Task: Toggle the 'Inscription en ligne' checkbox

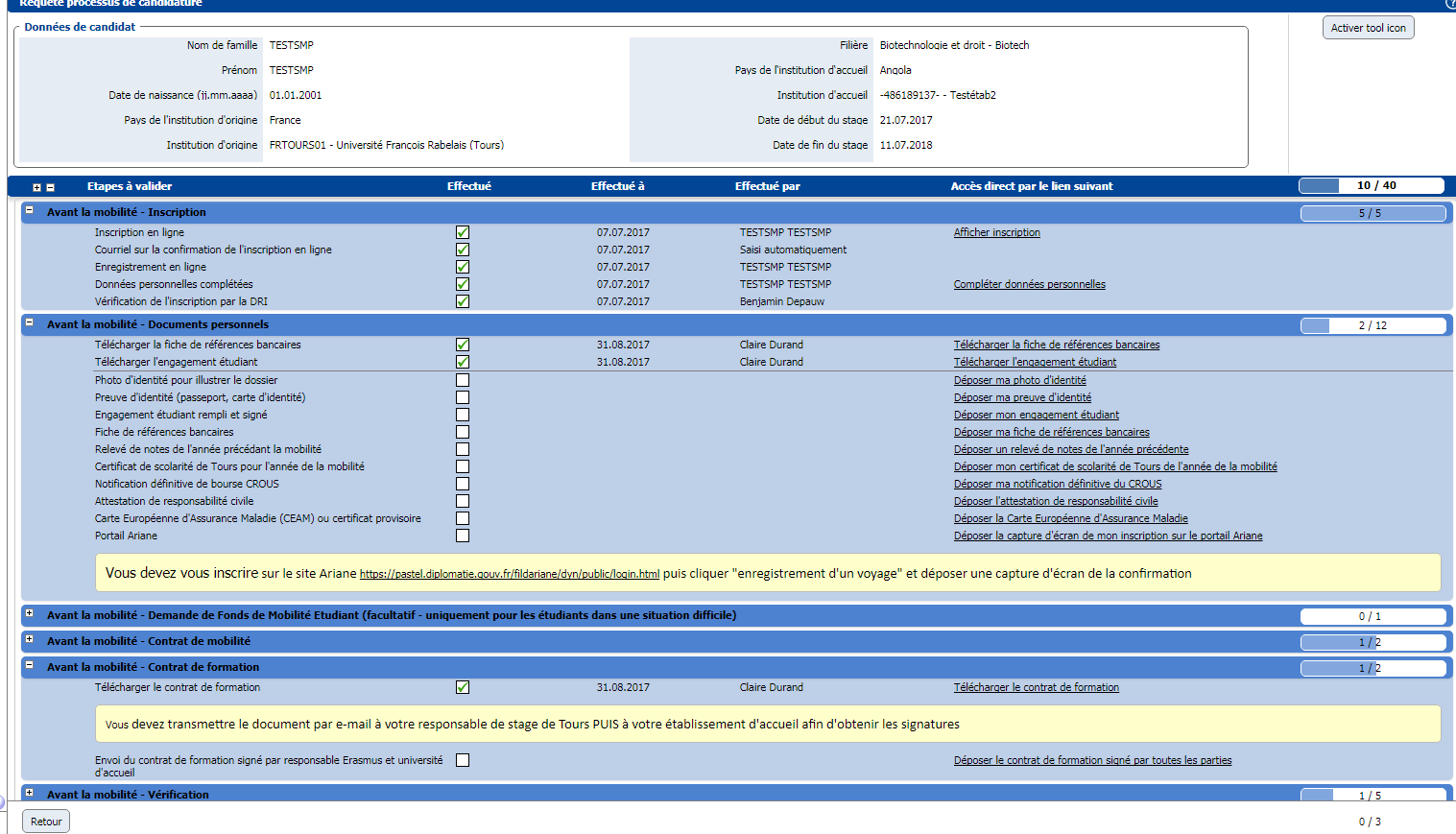Action: pyautogui.click(x=463, y=232)
